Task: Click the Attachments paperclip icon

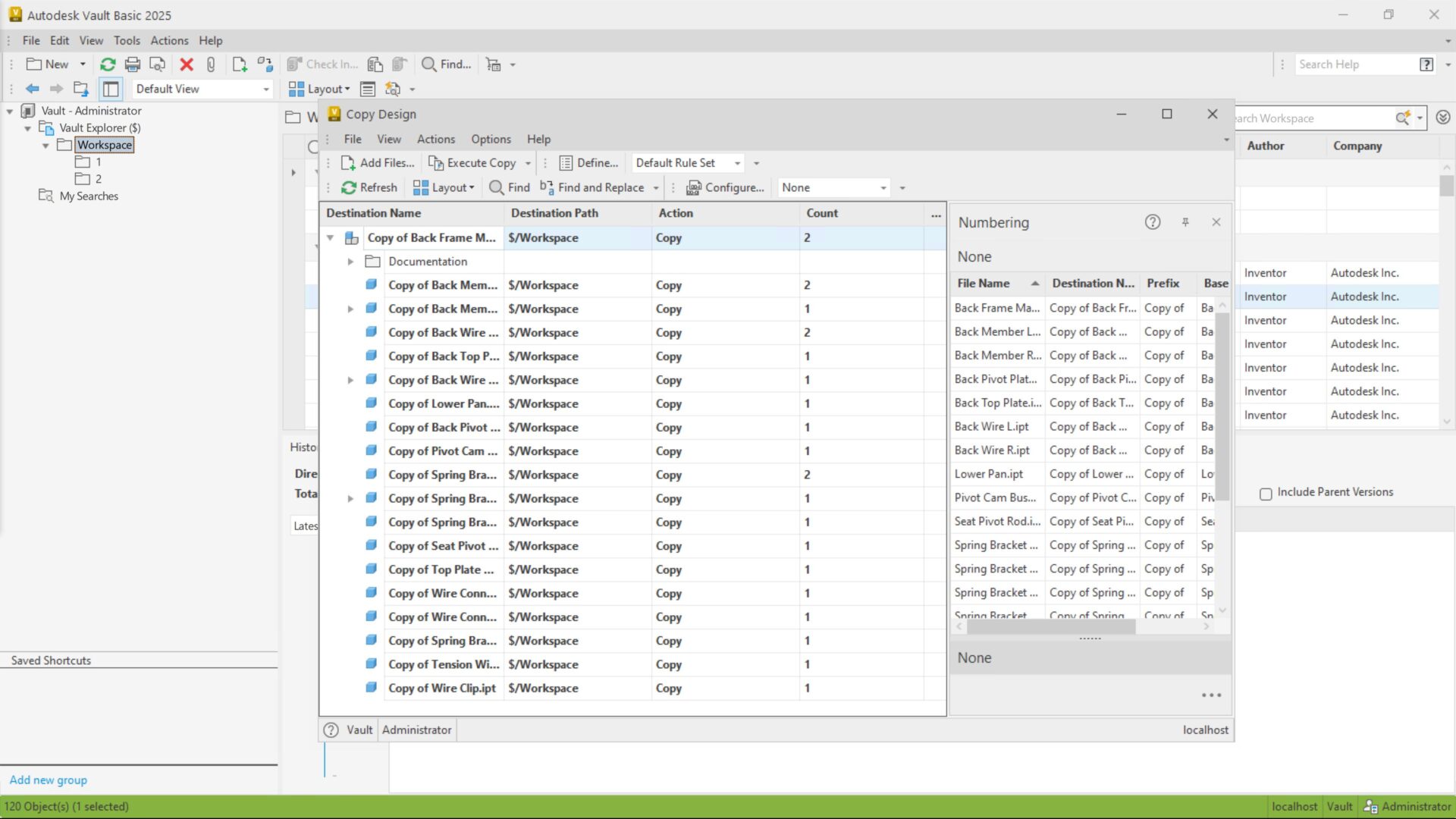Action: pyautogui.click(x=211, y=64)
